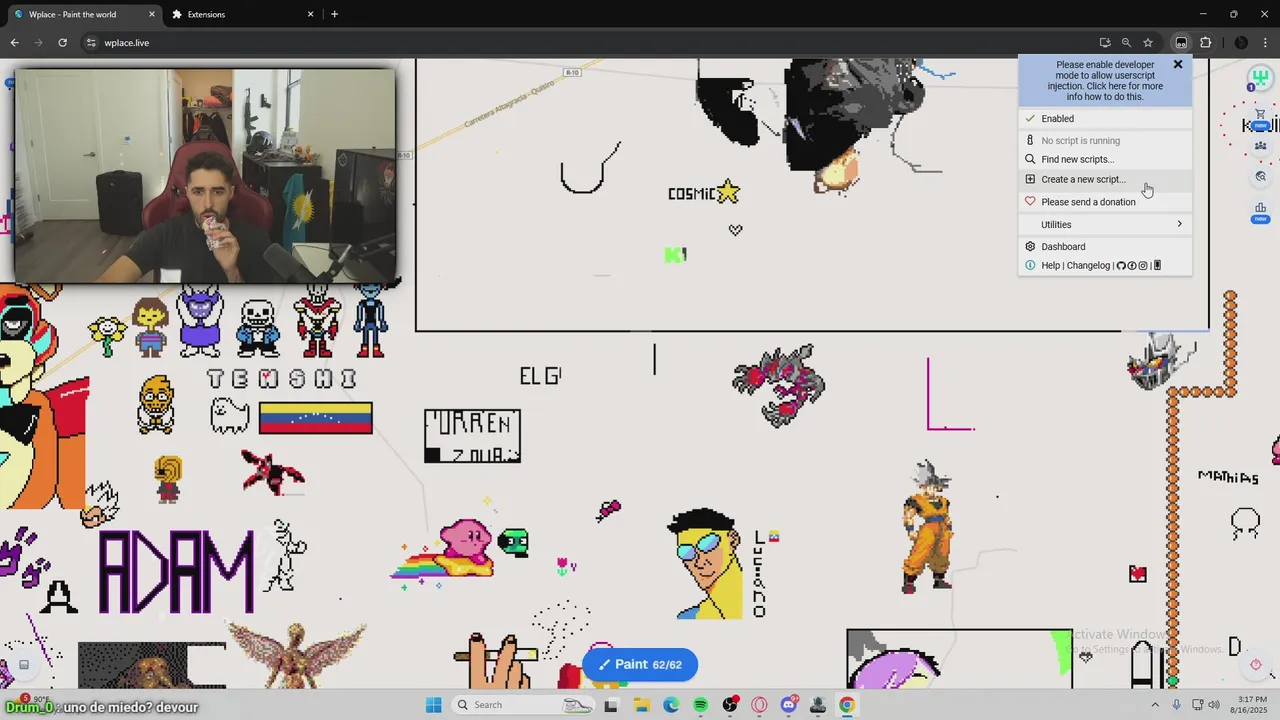The height and width of the screenshot is (720, 1280).
Task: Dismiss the developer mode notice with X
Action: (1178, 64)
